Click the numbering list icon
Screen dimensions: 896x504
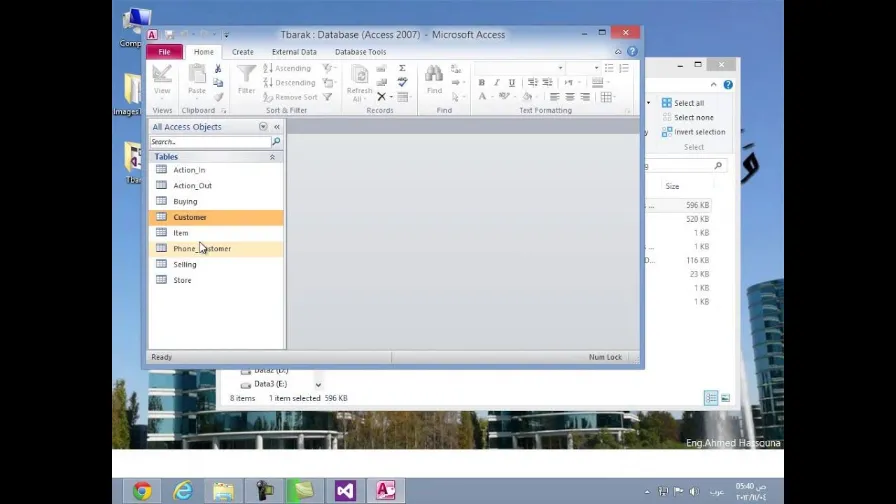(624, 68)
